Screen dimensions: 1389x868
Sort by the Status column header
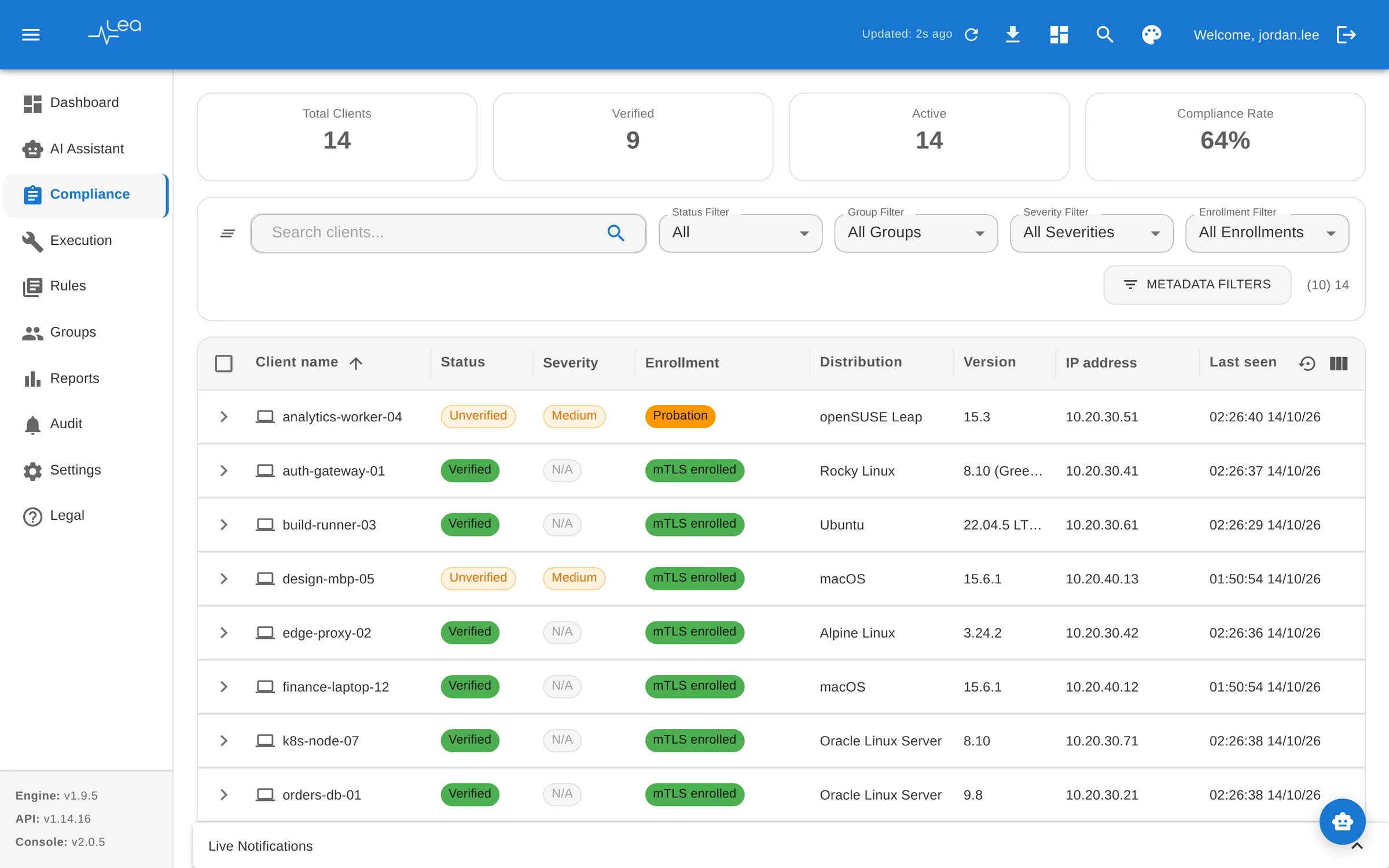point(462,362)
